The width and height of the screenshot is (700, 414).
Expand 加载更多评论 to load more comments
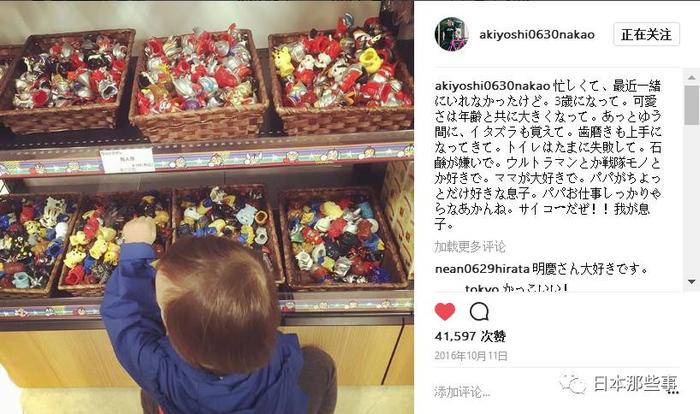pyautogui.click(x=470, y=247)
